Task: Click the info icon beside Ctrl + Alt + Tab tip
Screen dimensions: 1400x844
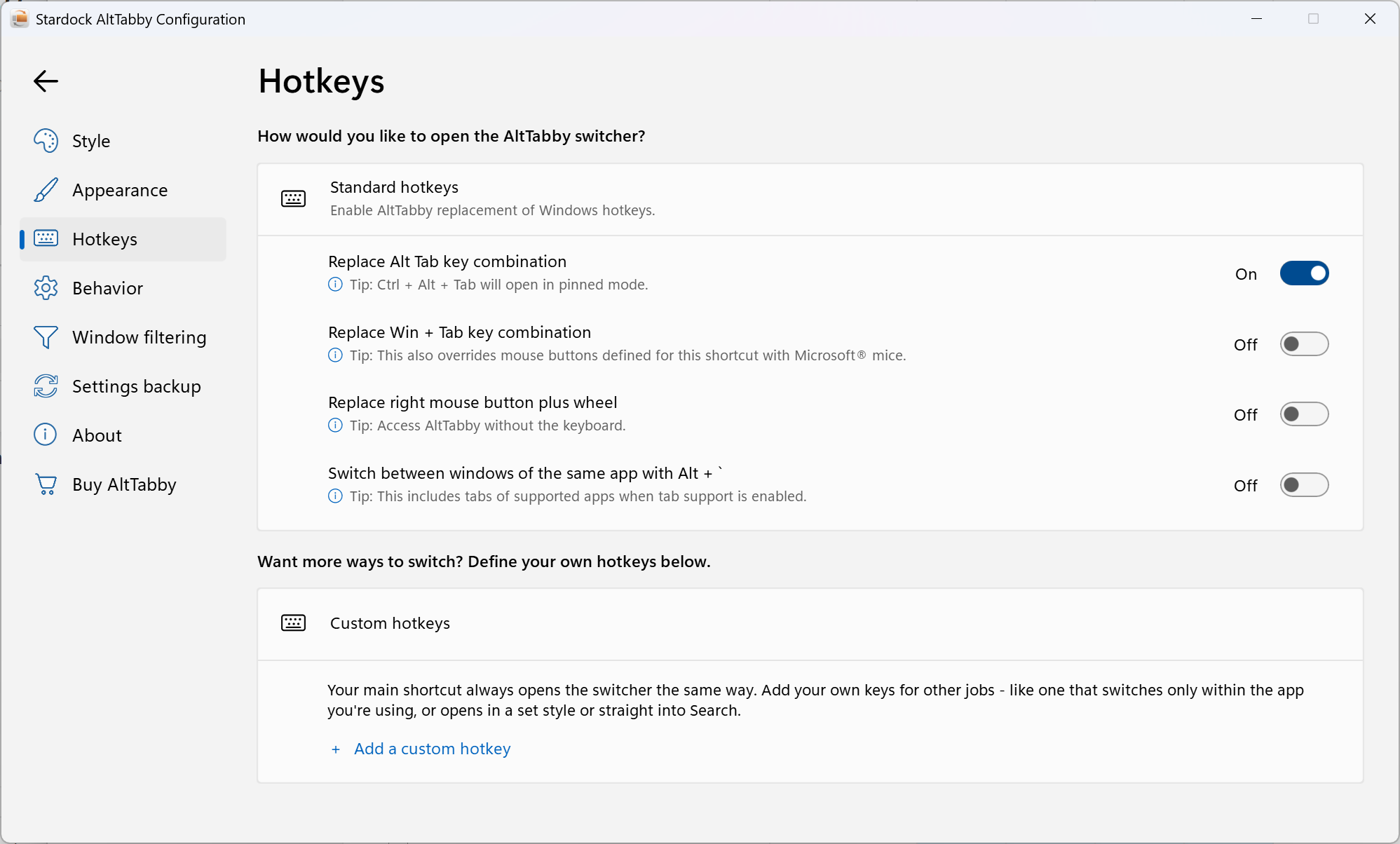Action: point(336,285)
